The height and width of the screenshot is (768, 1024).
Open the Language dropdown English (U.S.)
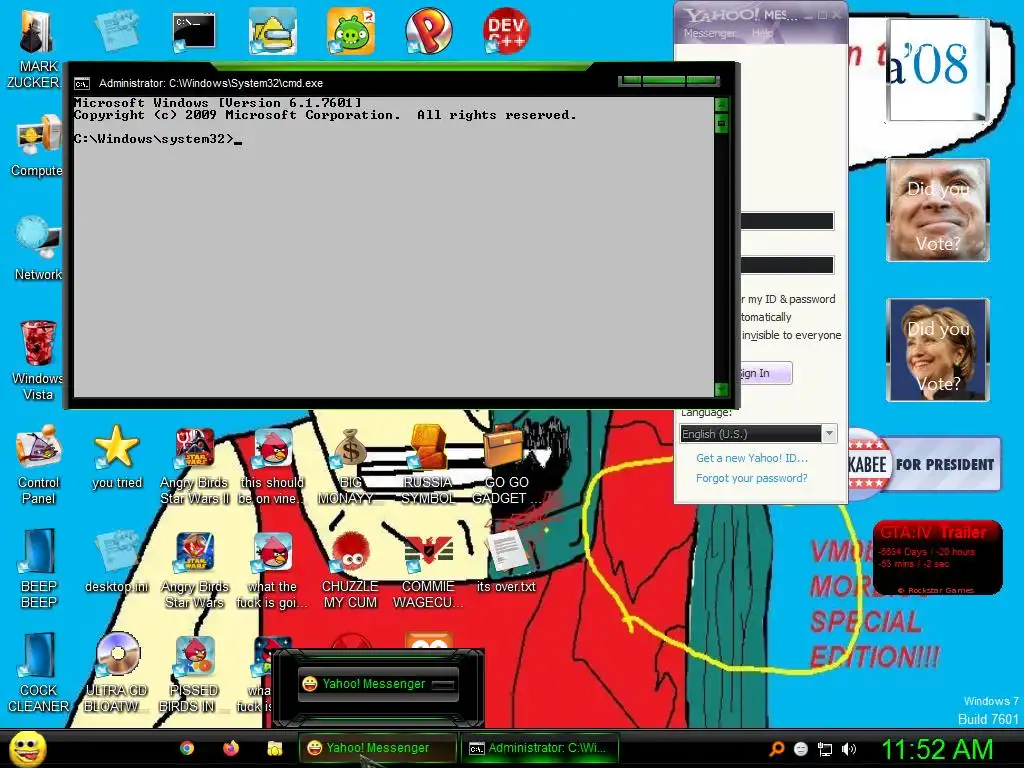758,434
